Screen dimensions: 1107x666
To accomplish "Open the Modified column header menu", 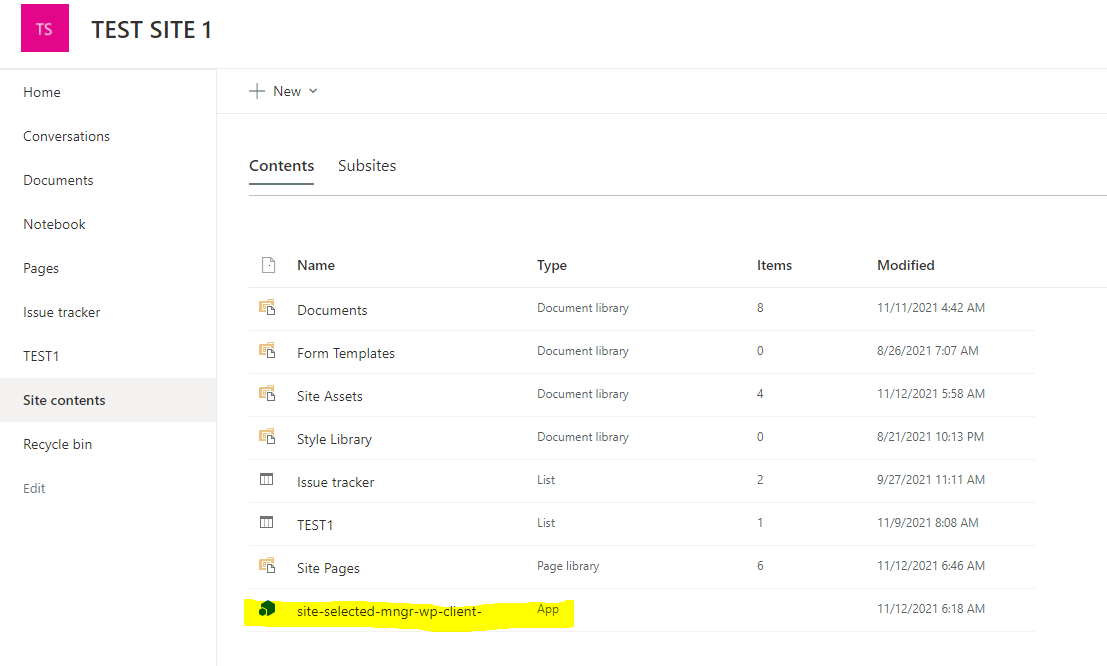I will click(906, 265).
